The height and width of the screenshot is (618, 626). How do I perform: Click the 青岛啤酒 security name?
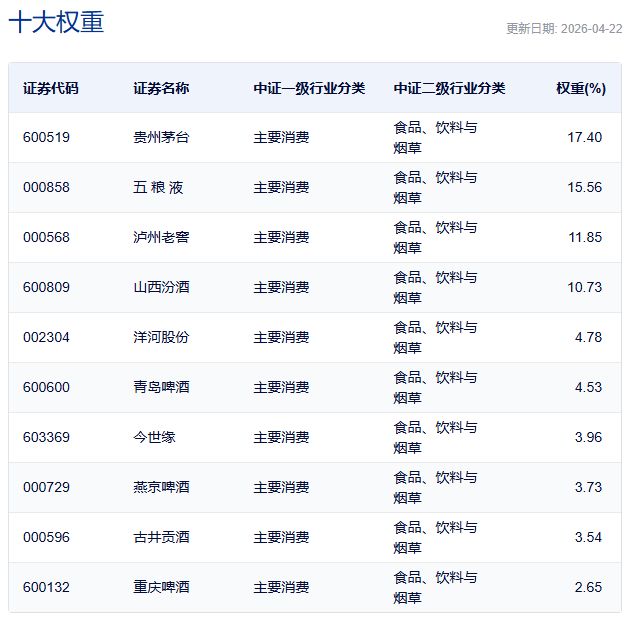click(x=161, y=387)
